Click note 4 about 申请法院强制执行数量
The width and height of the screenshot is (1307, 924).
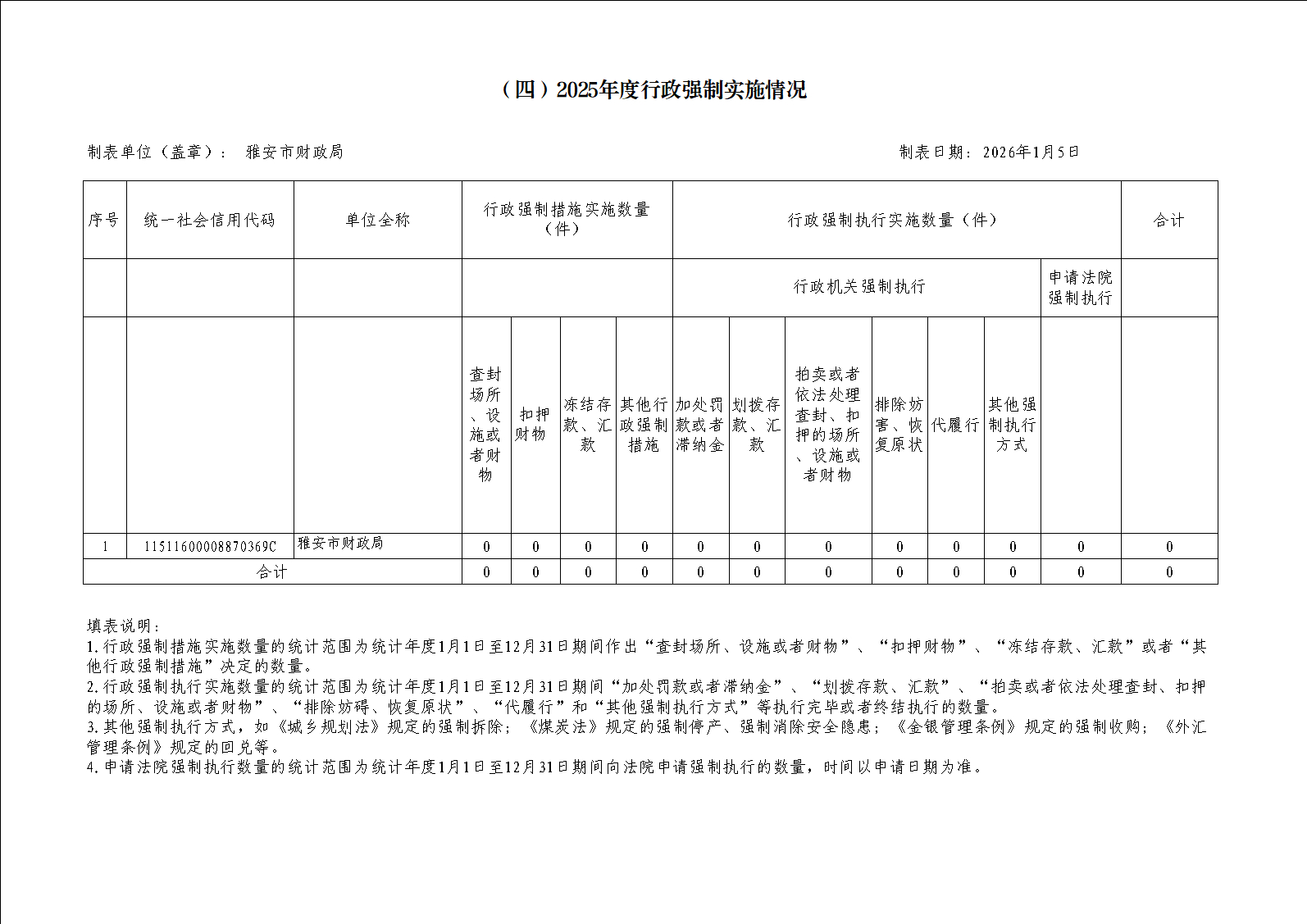(x=535, y=767)
